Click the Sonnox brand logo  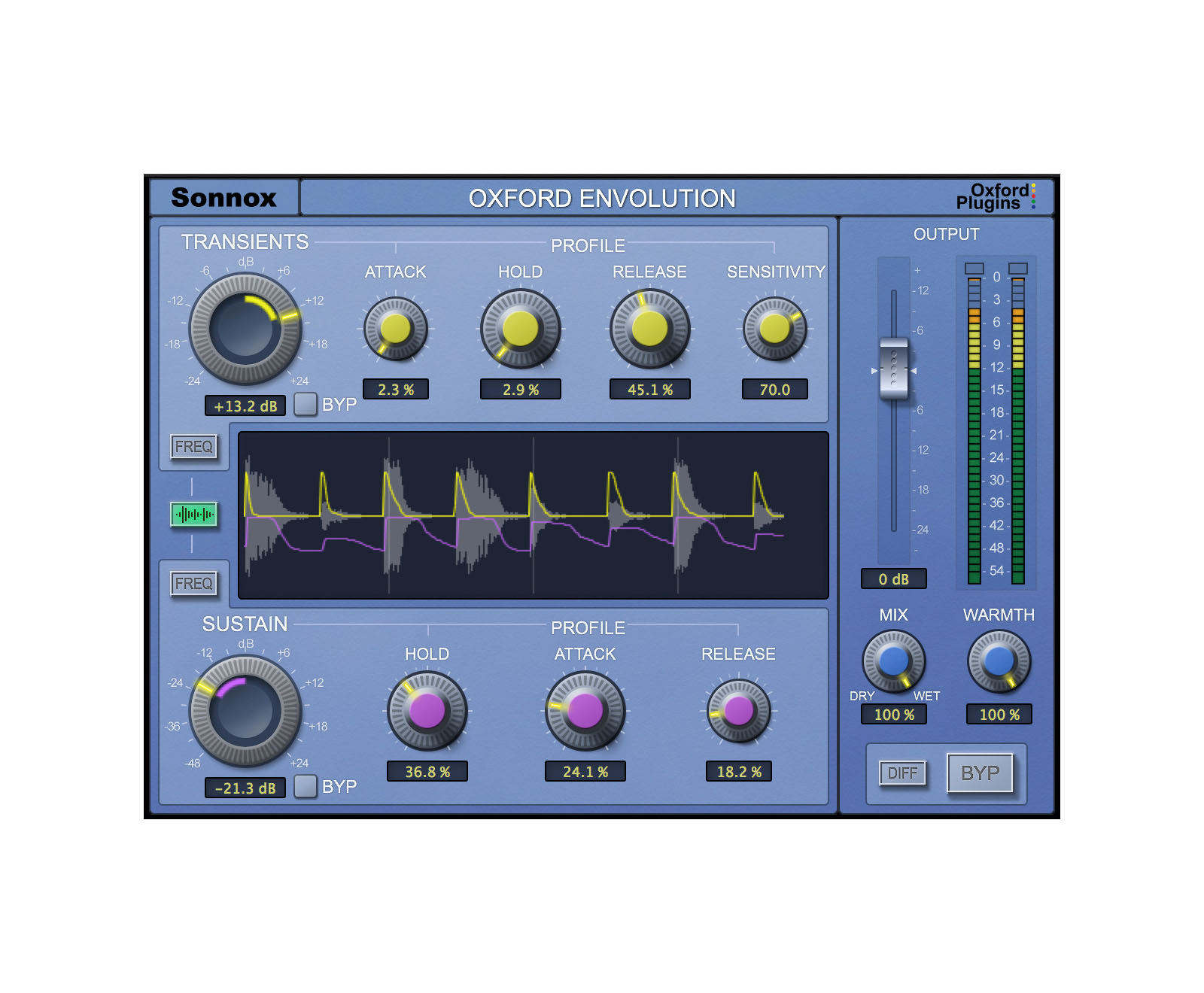[223, 198]
